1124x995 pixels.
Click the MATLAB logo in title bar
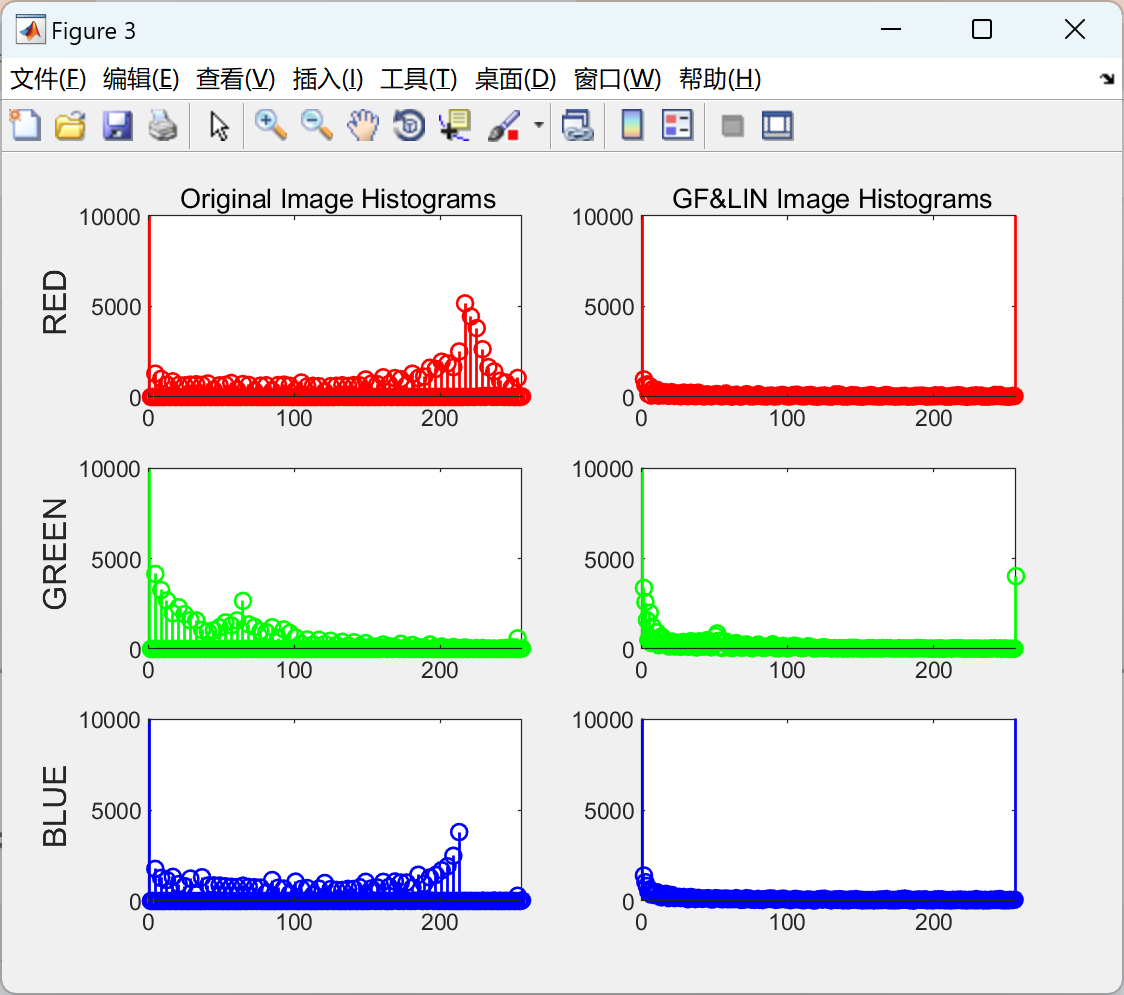[30, 30]
